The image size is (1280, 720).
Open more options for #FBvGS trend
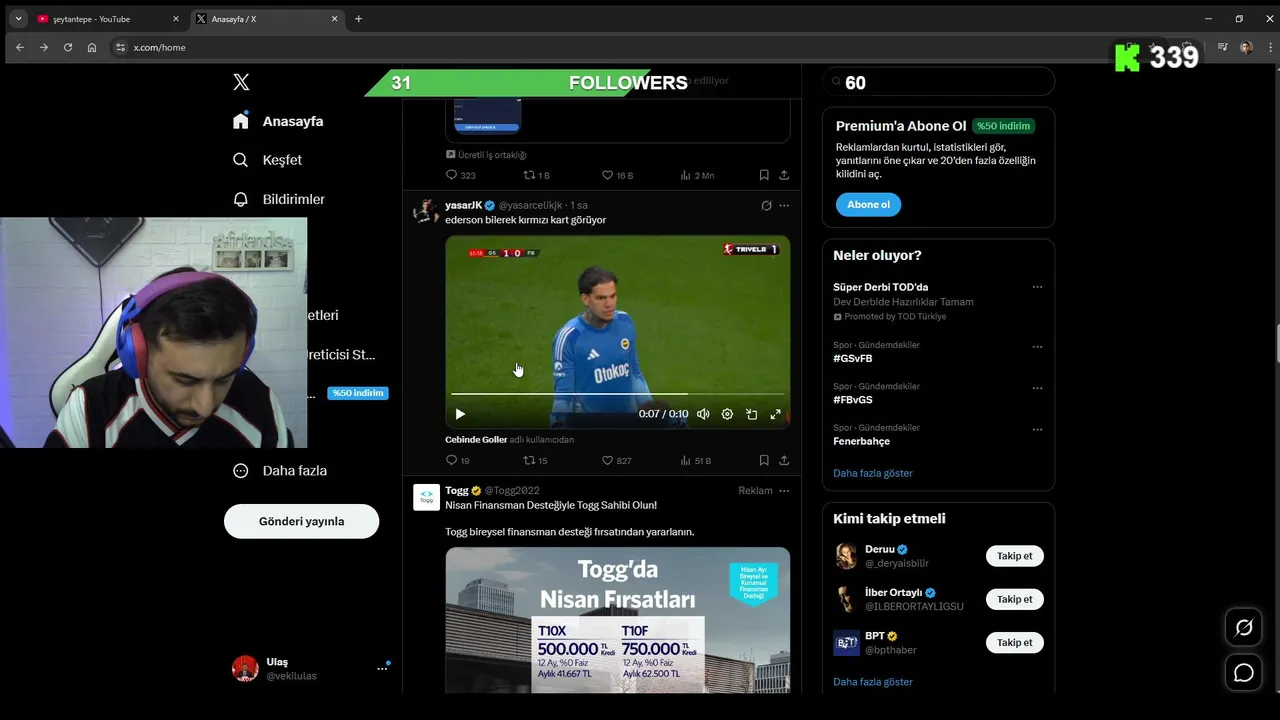(1037, 388)
